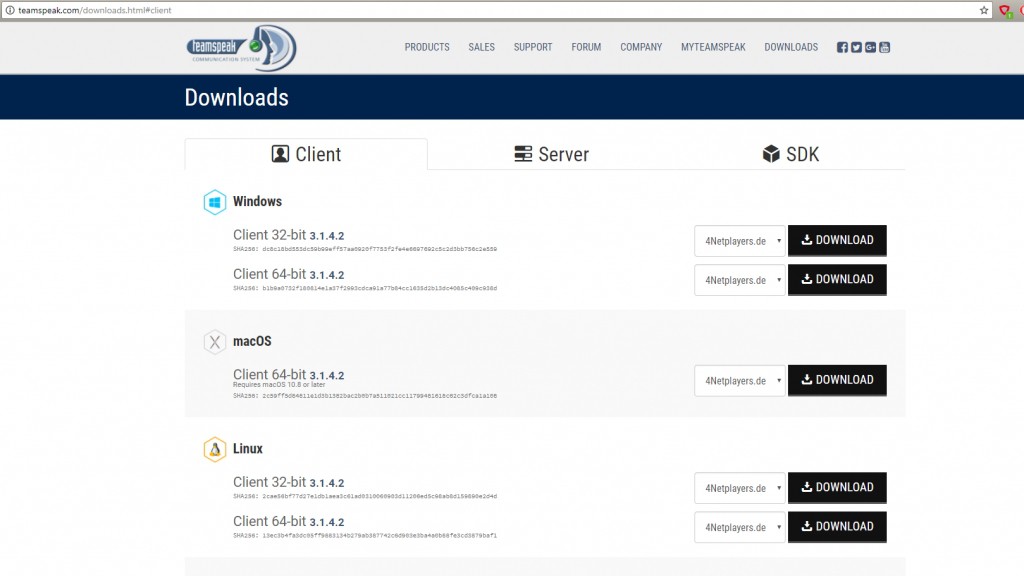Click the macOS hexagon X icon
This screenshot has width=1024, height=576.
(214, 342)
